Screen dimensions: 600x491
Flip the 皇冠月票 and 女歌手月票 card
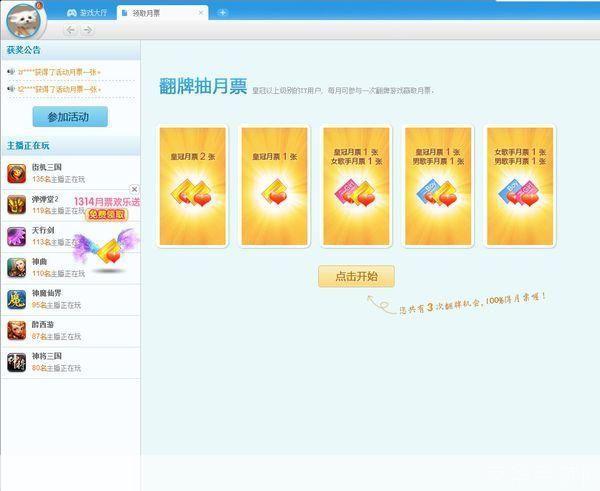point(356,186)
